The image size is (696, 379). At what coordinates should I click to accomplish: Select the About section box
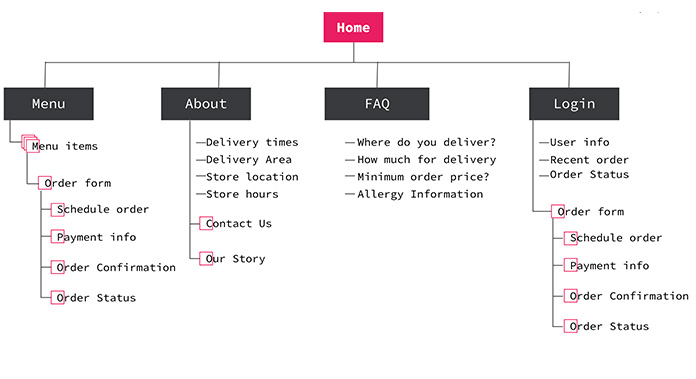(x=206, y=104)
